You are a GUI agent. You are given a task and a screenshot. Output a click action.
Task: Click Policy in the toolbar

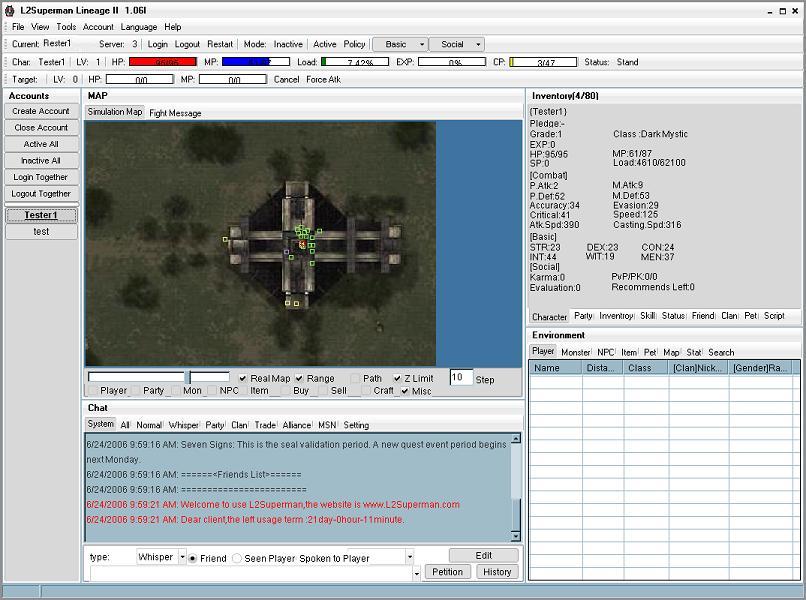tap(354, 44)
